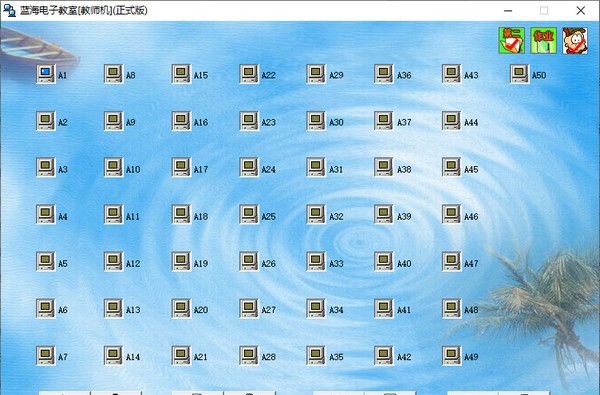The width and height of the screenshot is (600, 395).
Task: Choose student computer A23
Action: pos(249,121)
